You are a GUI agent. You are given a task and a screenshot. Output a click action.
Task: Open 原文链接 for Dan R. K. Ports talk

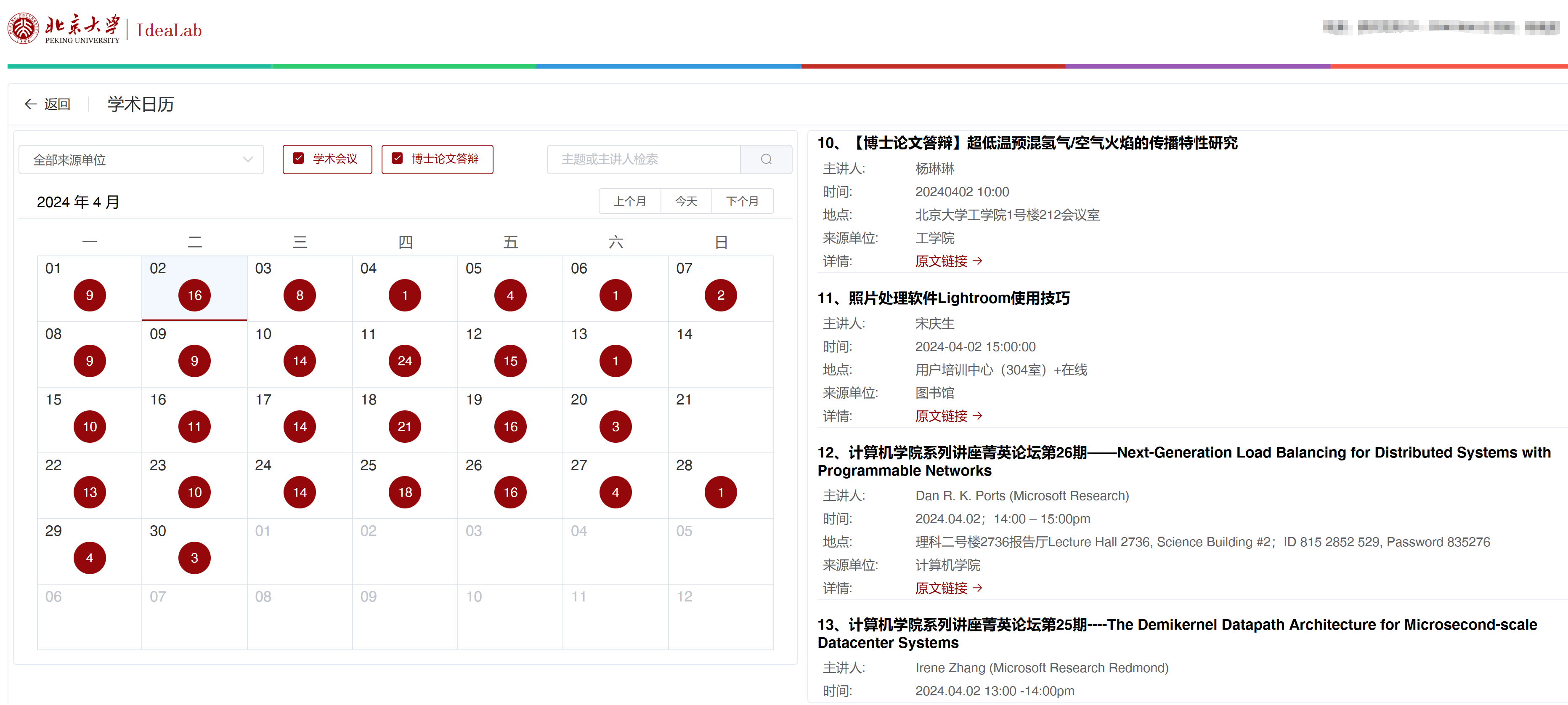pos(948,588)
